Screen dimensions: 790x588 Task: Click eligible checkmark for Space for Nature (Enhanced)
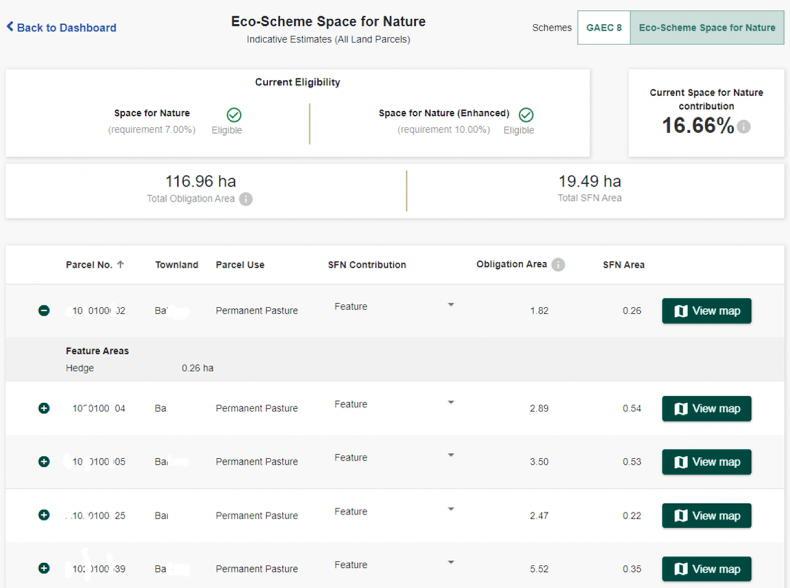tap(526, 115)
